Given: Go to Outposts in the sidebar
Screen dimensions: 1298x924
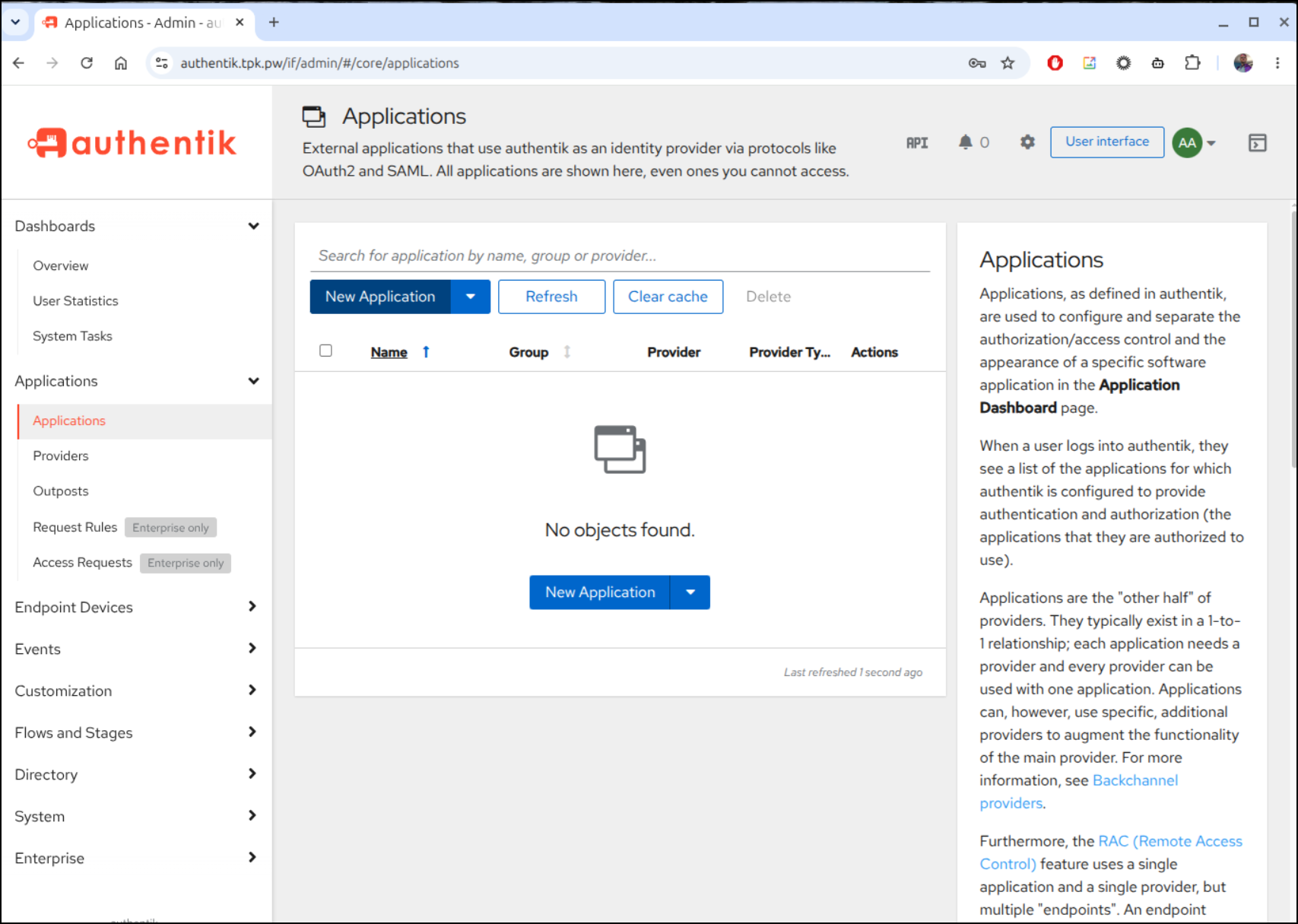Looking at the screenshot, I should pyautogui.click(x=61, y=491).
